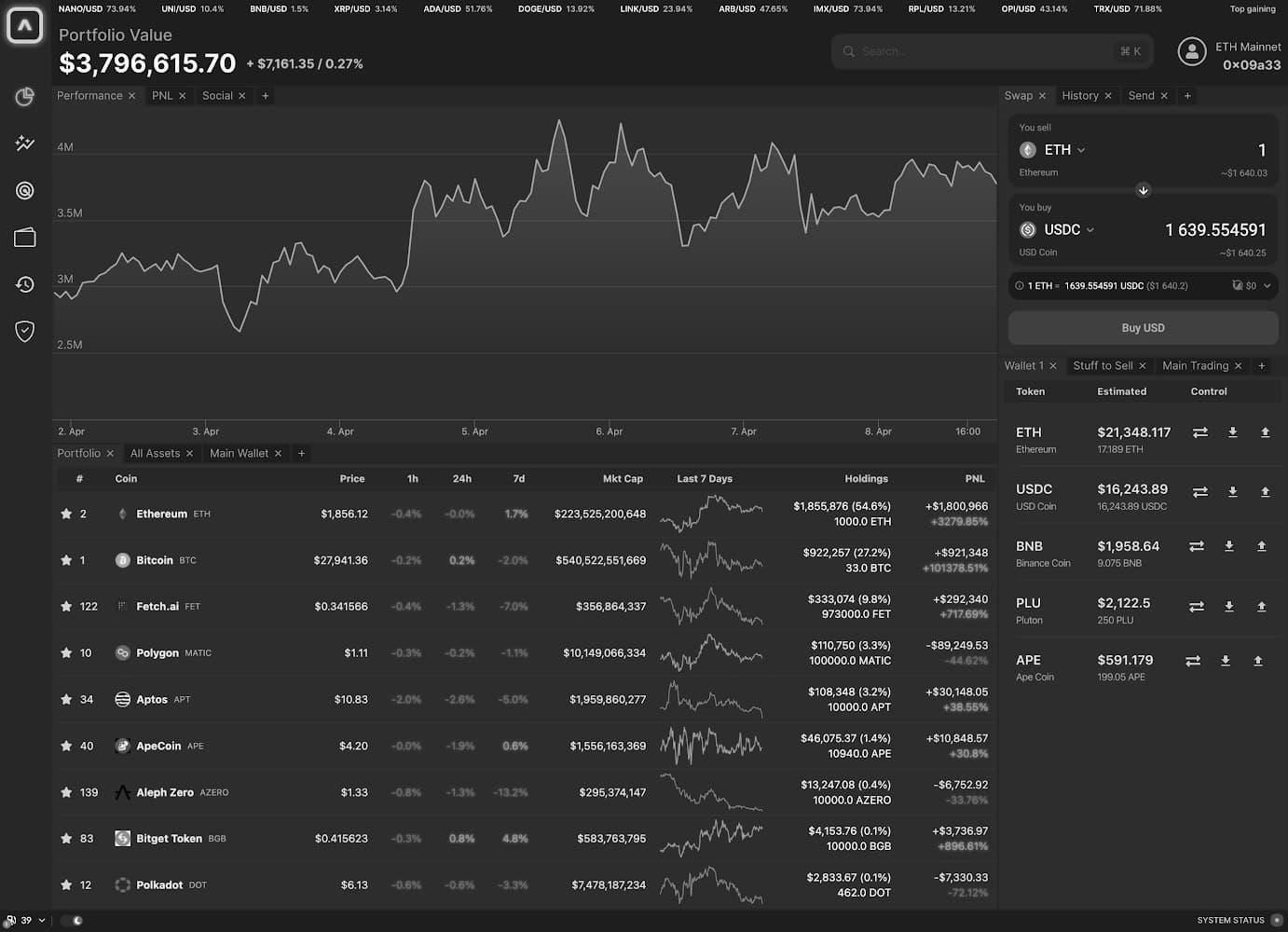Click the download icon in USDC wallet row

tap(1233, 491)
